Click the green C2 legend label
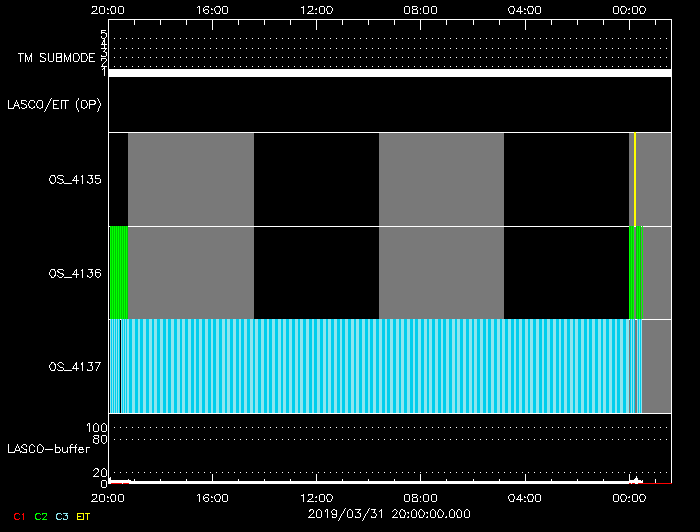The height and width of the screenshot is (532, 700). [40, 517]
